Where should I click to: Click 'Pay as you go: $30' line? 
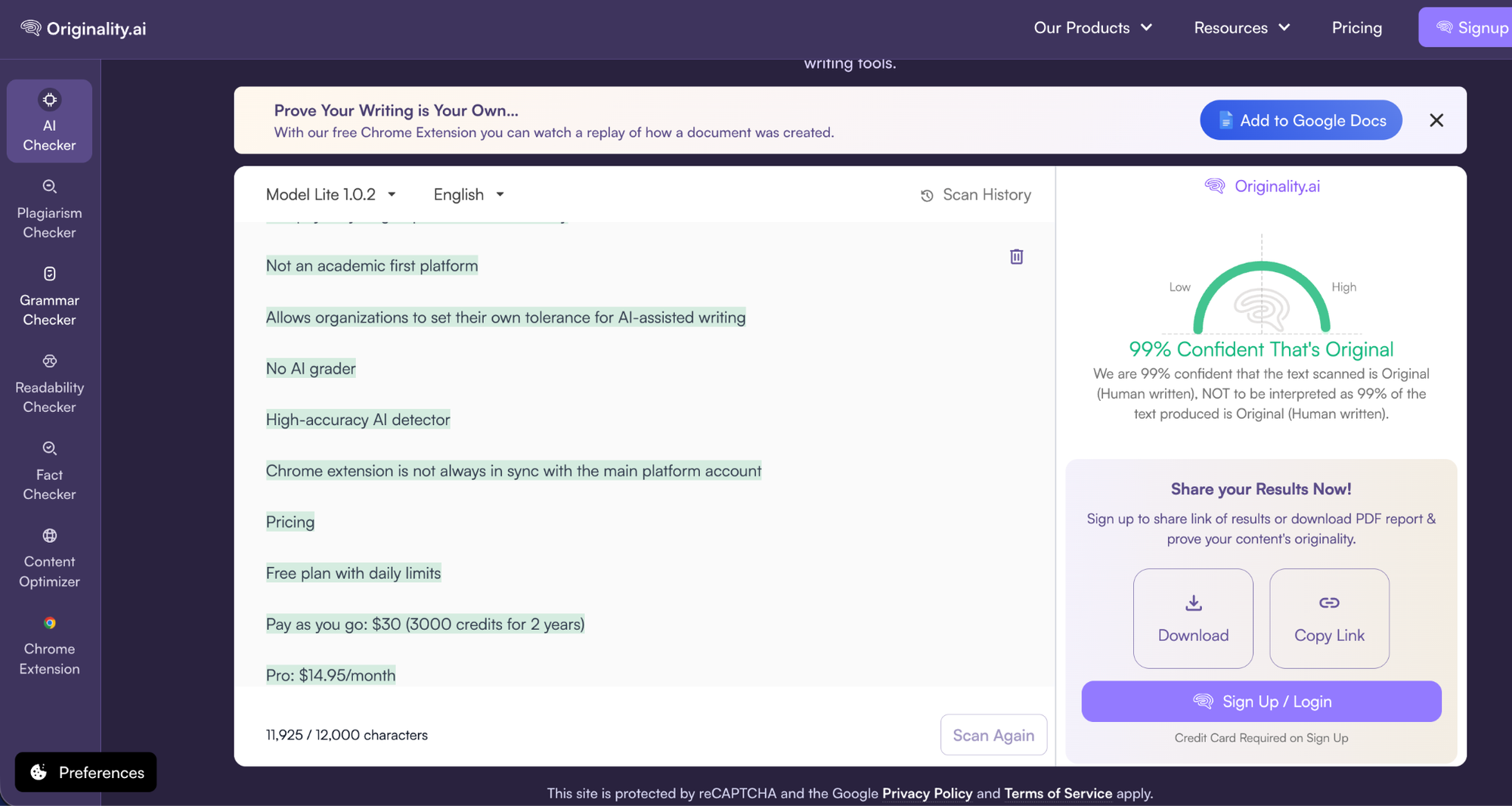tap(425, 624)
